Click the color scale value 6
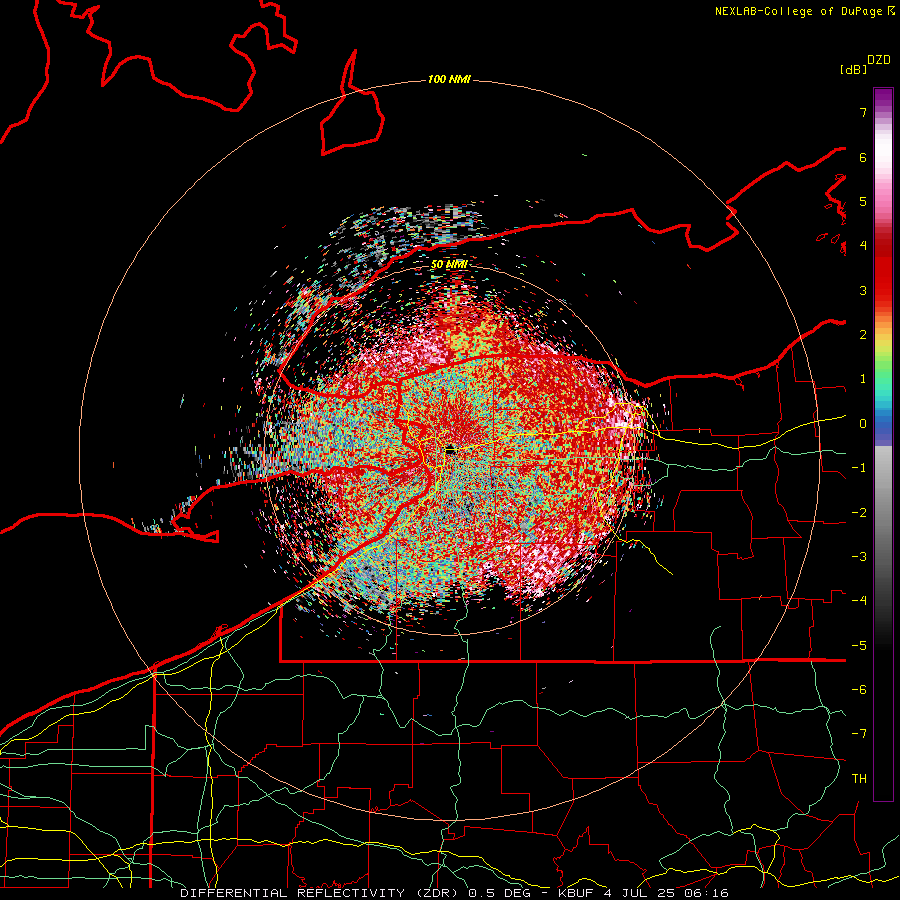900x900 pixels. [863, 157]
